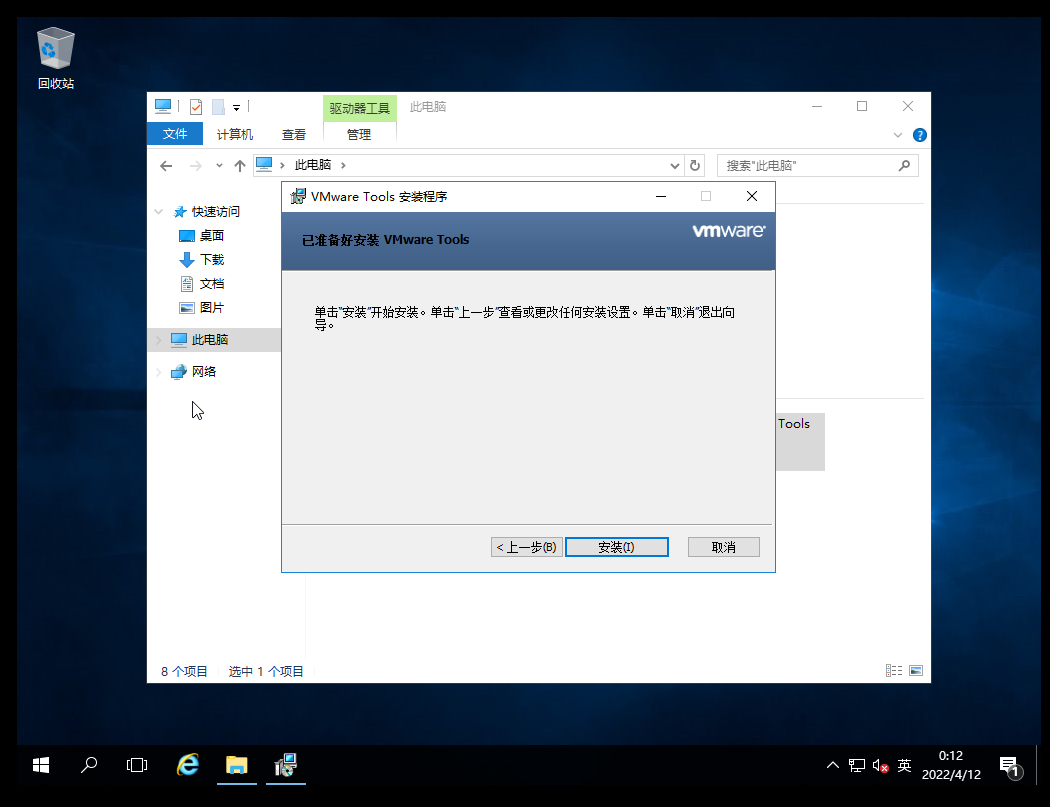
Task: Open the address bar history dropdown
Action: [674, 165]
